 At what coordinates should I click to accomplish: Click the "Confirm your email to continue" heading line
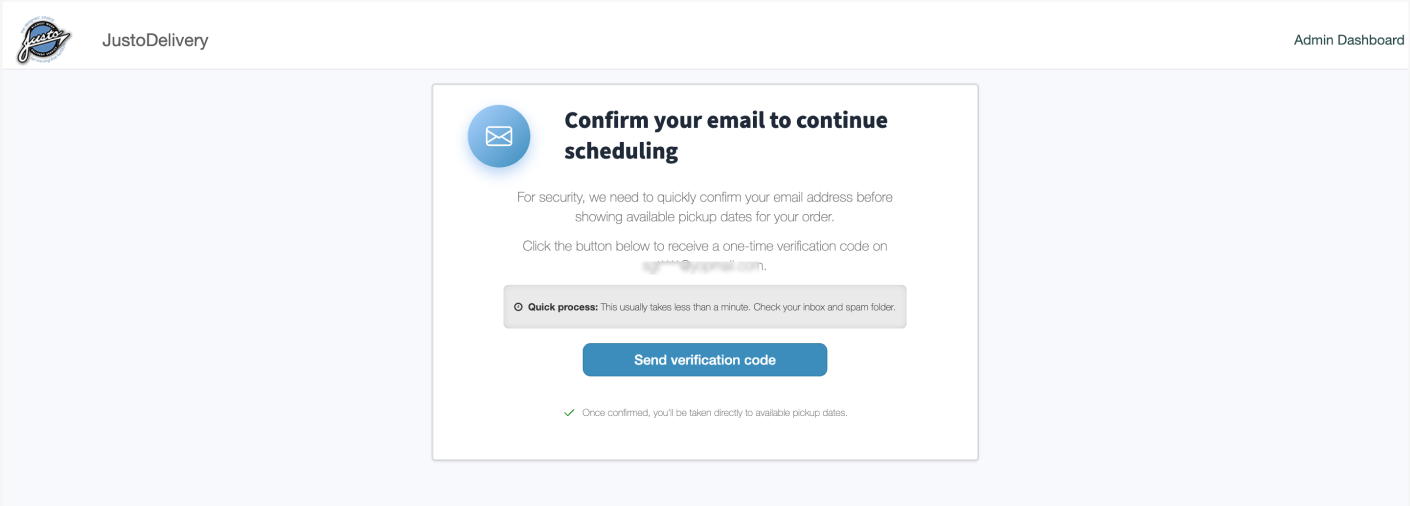pyautogui.click(x=725, y=120)
